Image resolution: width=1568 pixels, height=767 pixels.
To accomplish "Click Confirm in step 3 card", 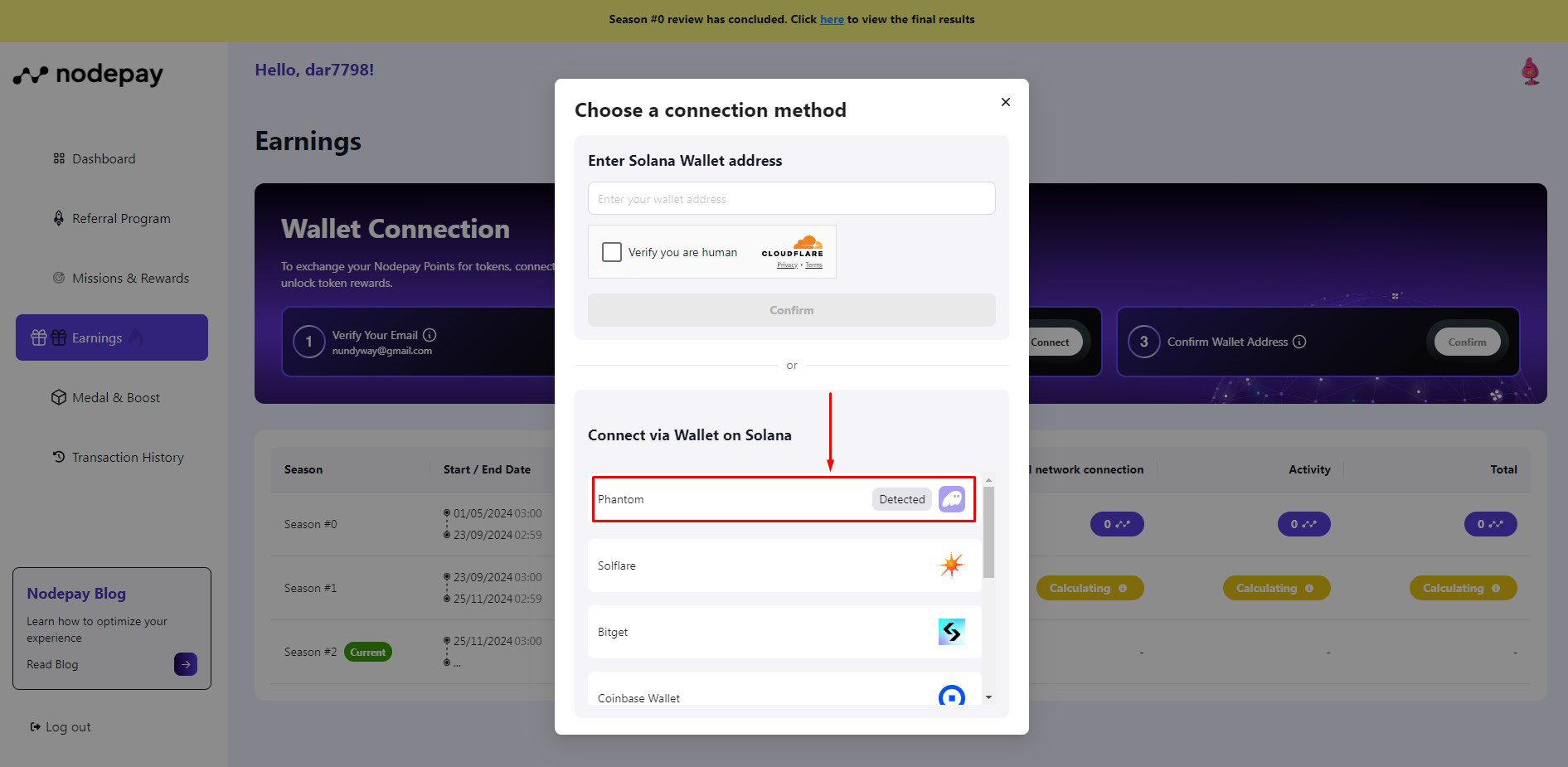I will click(1467, 342).
